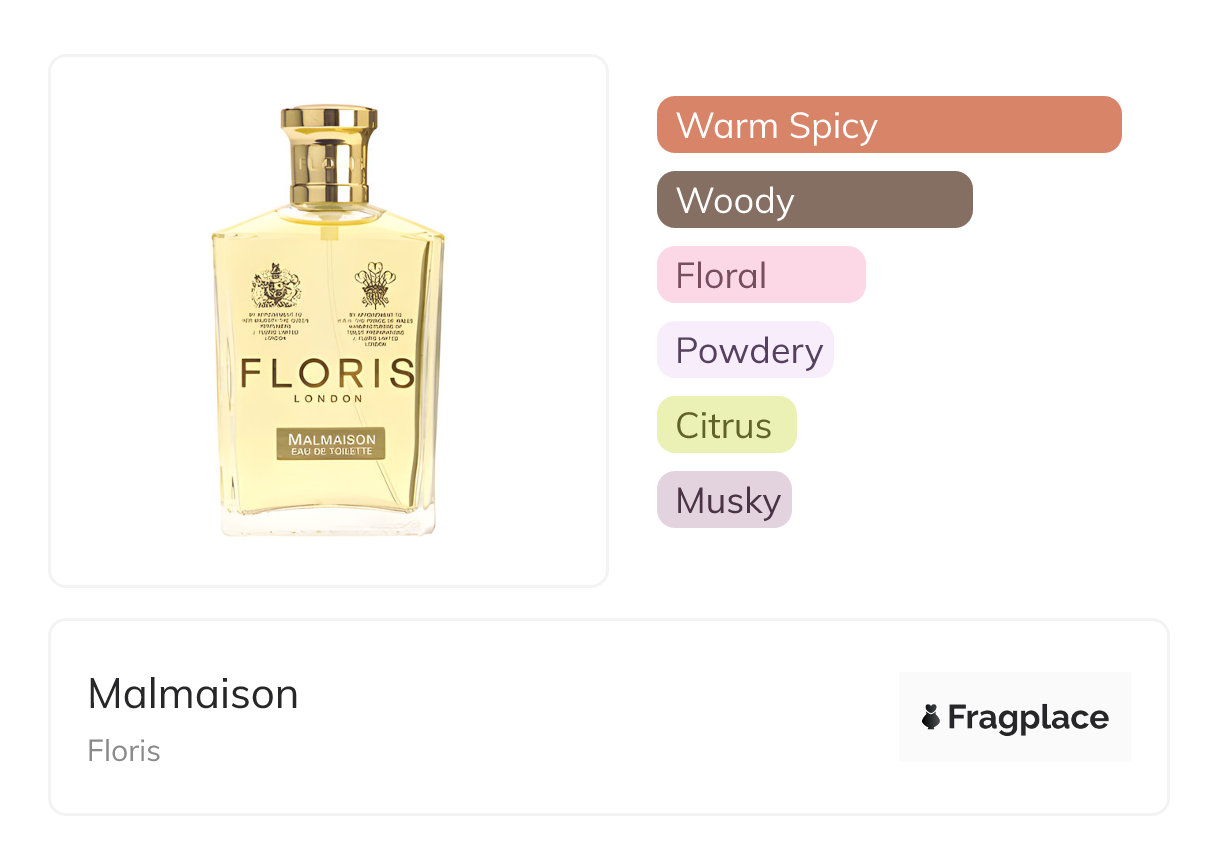Choose the Floral accord tag

(x=760, y=275)
